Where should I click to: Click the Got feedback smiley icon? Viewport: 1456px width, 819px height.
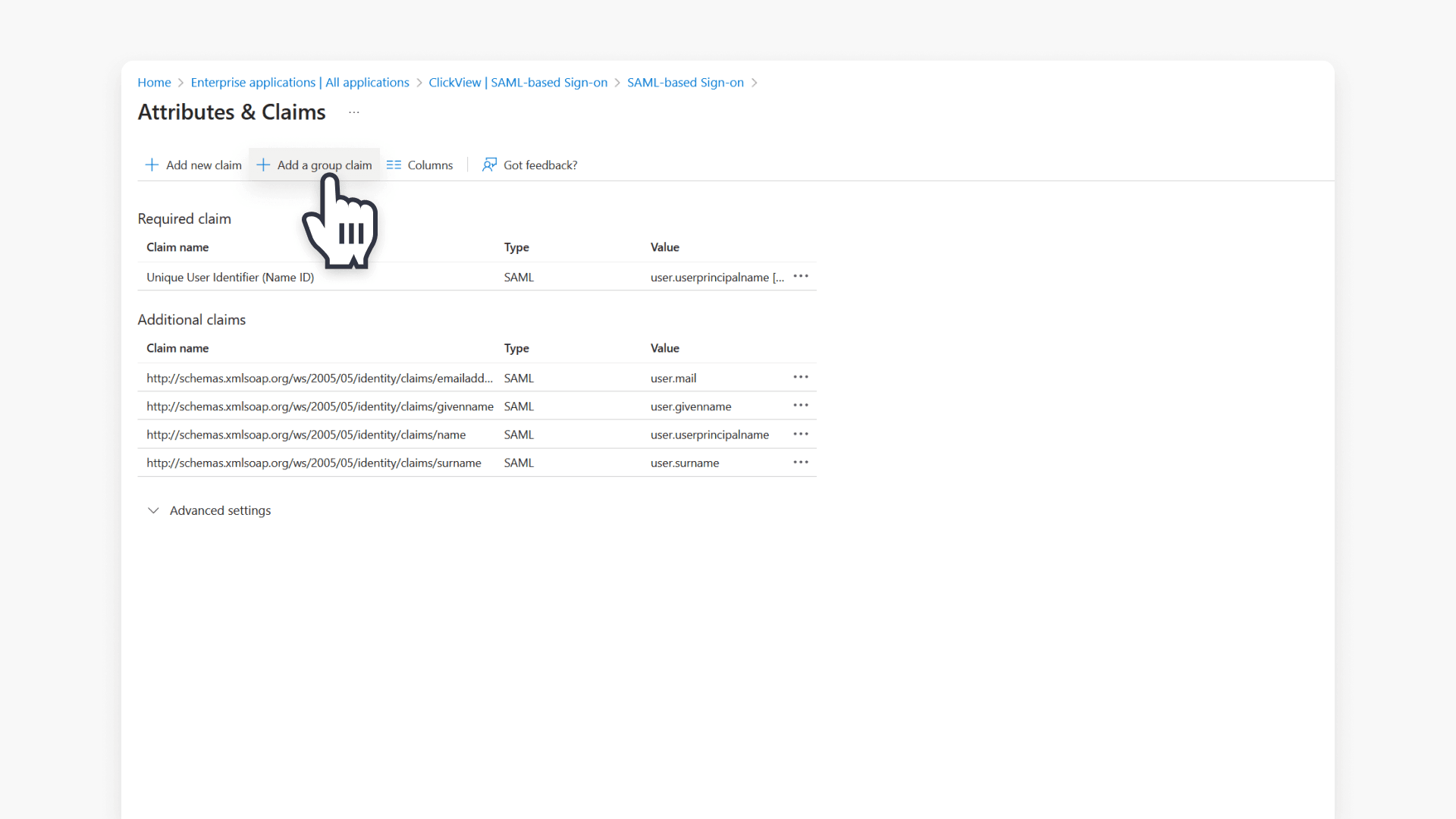[x=489, y=165]
